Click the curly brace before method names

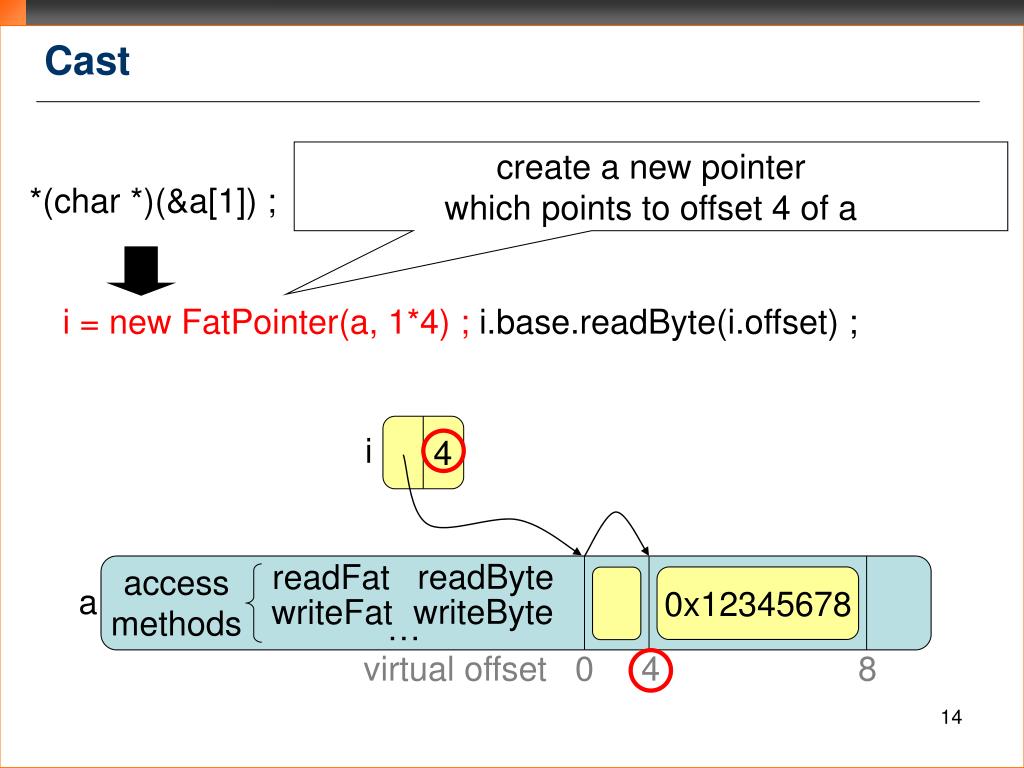[255, 603]
